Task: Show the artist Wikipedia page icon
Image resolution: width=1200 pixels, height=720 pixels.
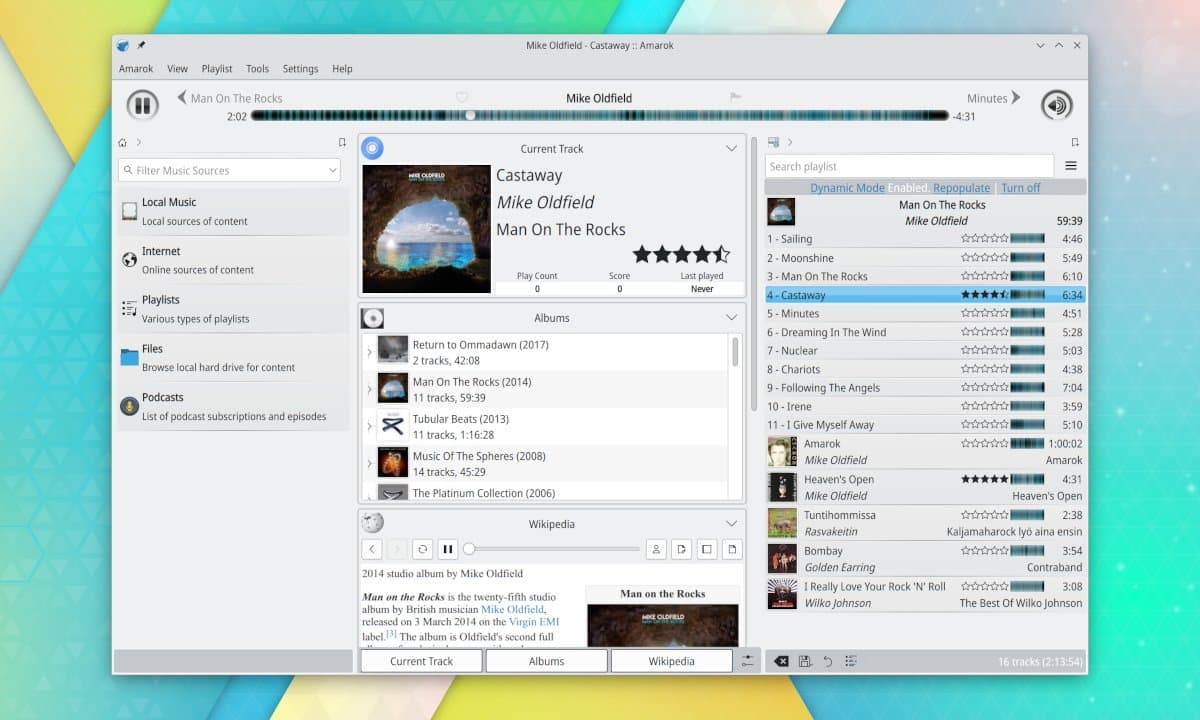Action: point(655,549)
